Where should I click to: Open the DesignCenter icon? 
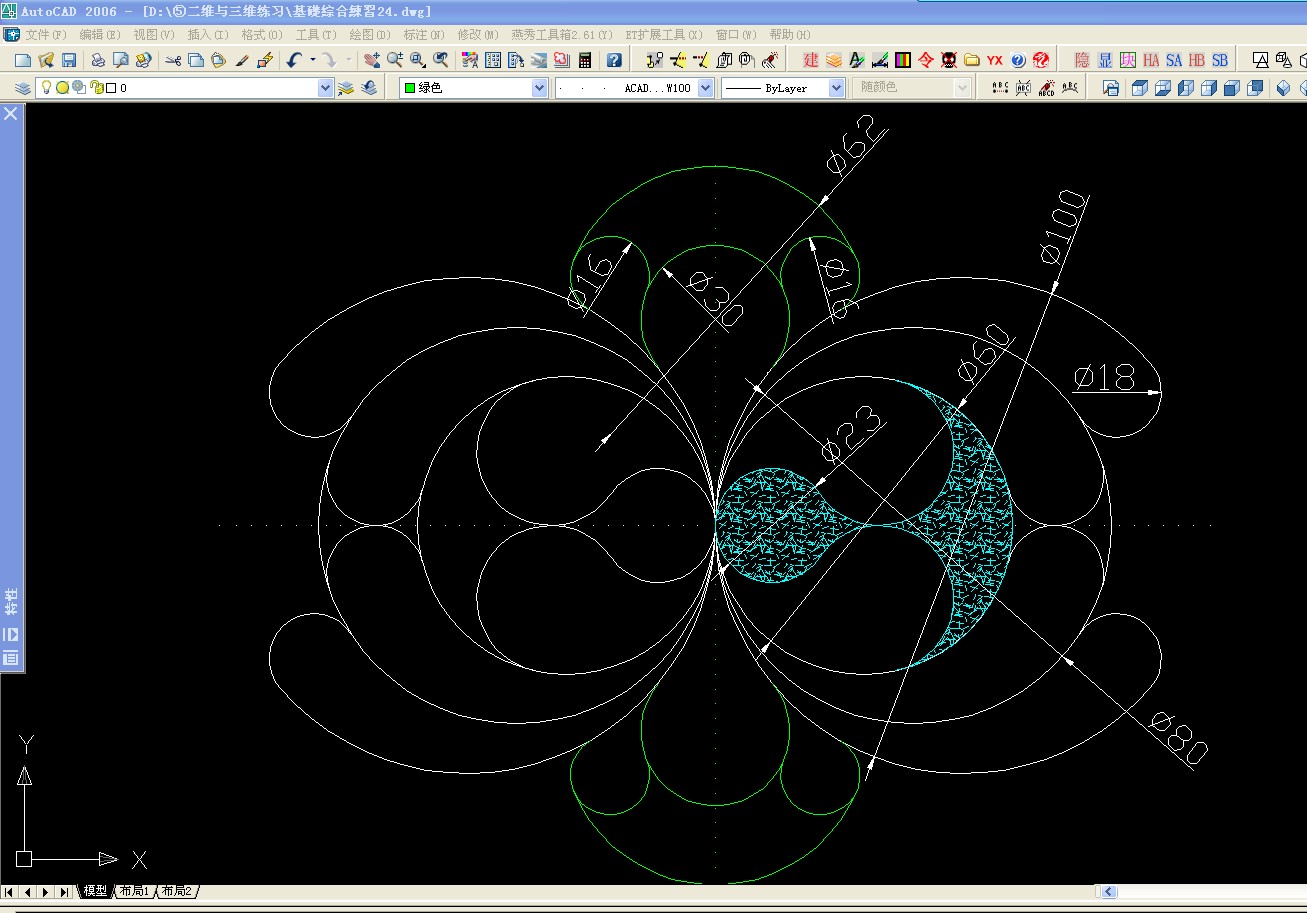coord(493,60)
